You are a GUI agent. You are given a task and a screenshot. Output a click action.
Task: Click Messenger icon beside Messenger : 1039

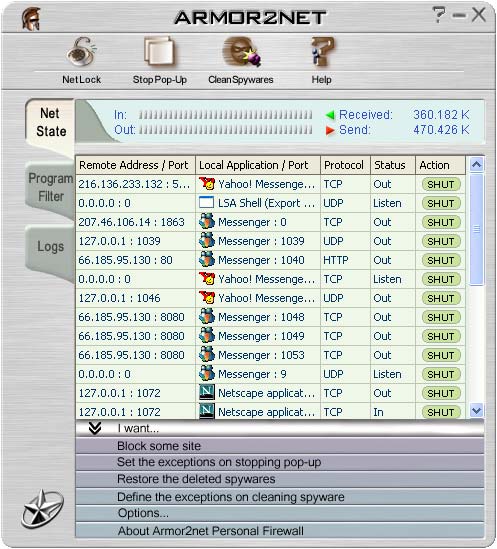[x=206, y=241]
